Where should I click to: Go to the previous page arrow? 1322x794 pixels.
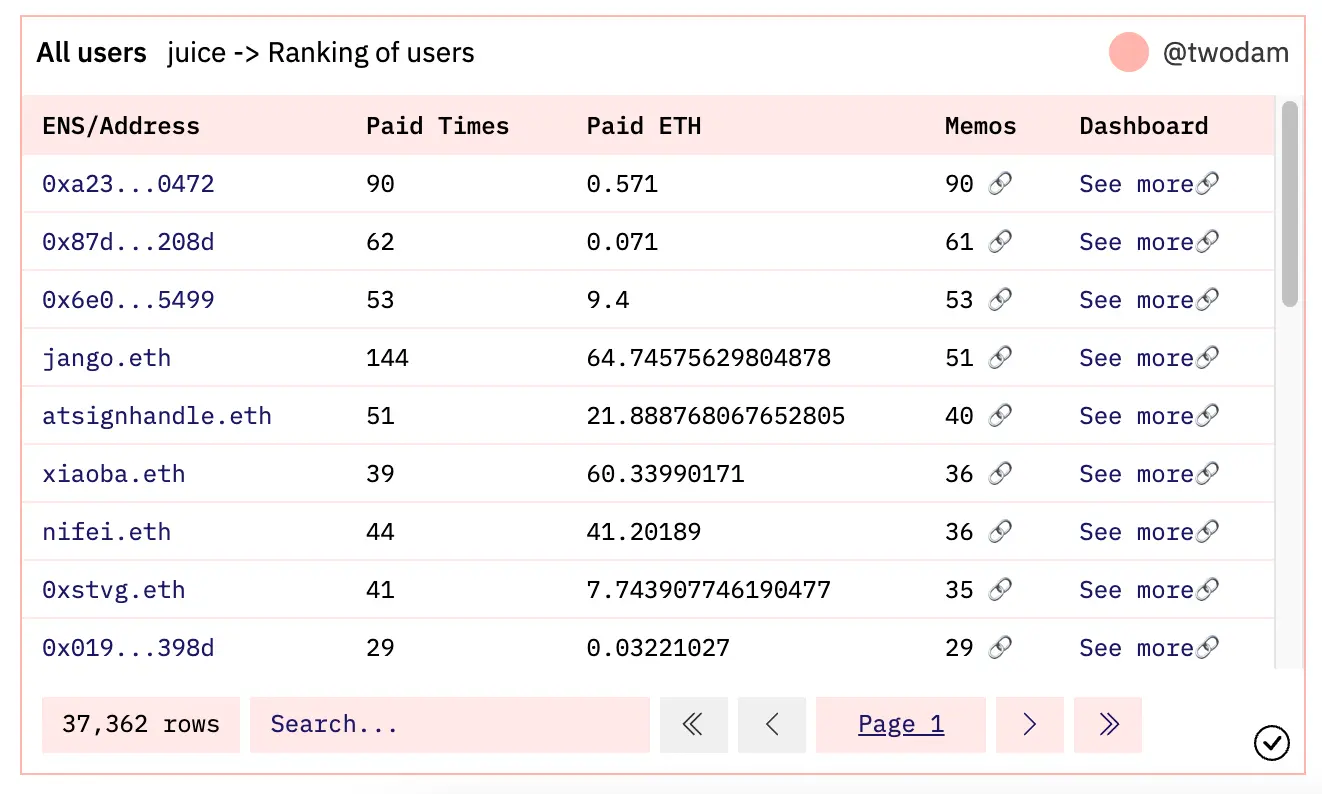pos(771,725)
